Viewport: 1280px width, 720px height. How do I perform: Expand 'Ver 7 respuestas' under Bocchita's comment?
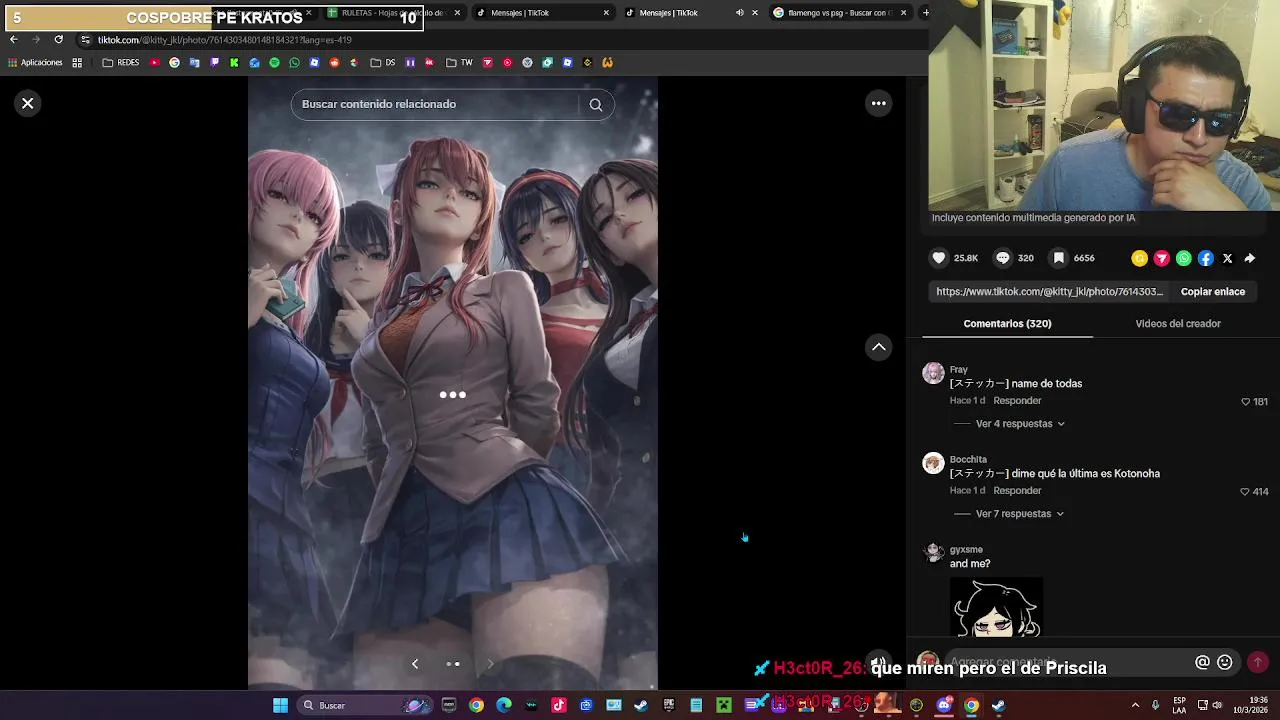tap(1020, 514)
